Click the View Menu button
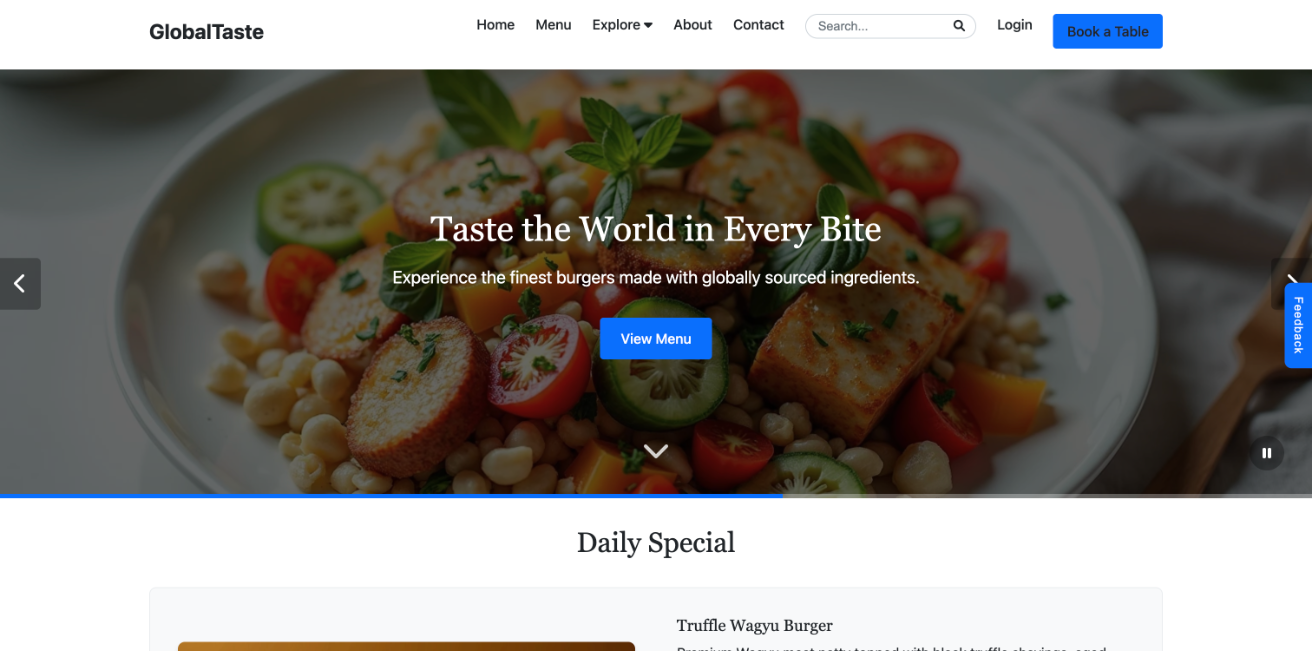This screenshot has height=651, width=1312. pos(656,339)
